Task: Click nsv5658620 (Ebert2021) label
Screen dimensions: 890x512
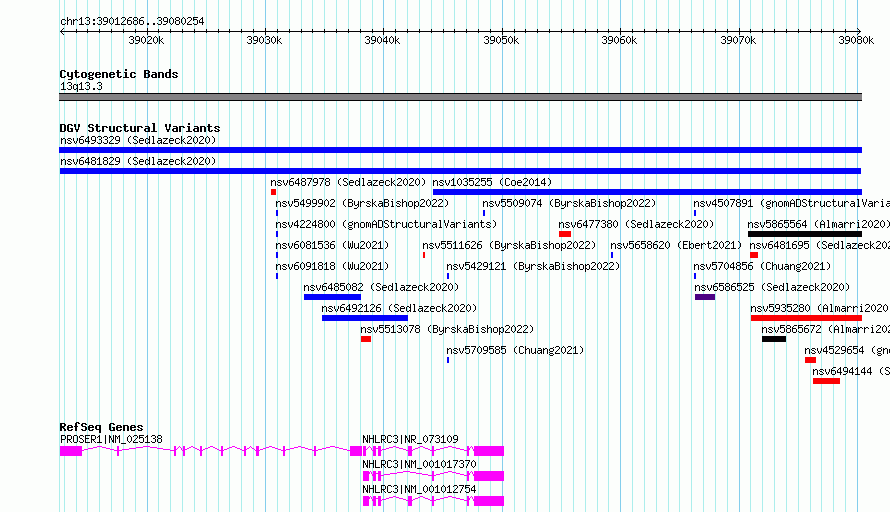Action: [x=676, y=245]
